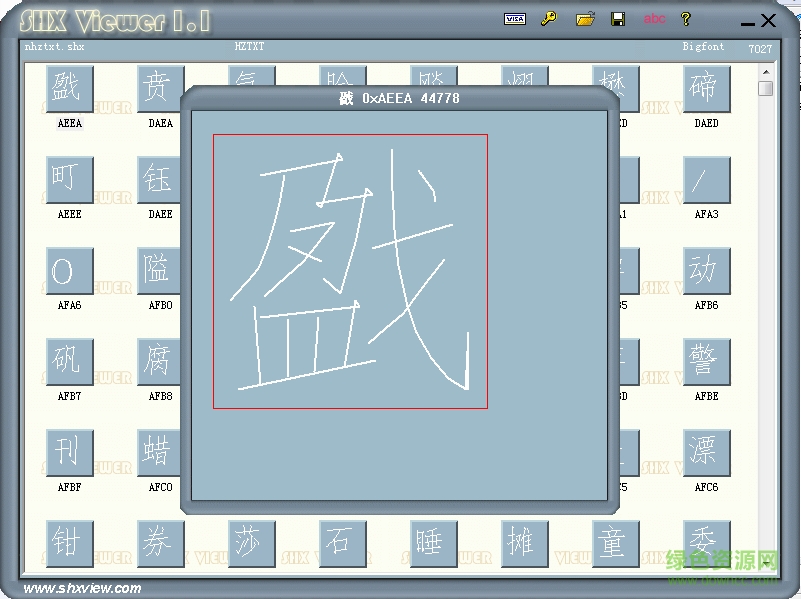Open an SHX font file using folder icon
This screenshot has width=801, height=599.
coord(587,19)
